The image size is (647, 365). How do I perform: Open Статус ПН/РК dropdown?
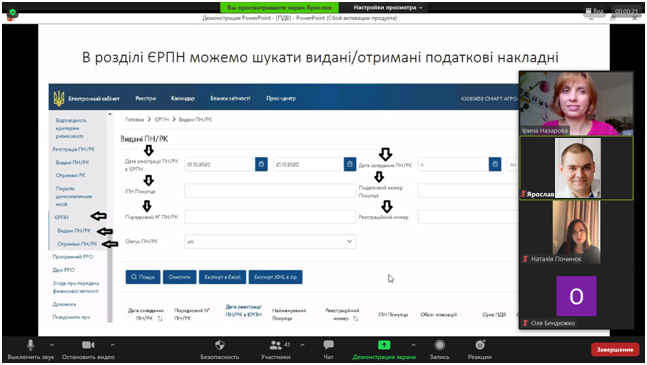[270, 241]
